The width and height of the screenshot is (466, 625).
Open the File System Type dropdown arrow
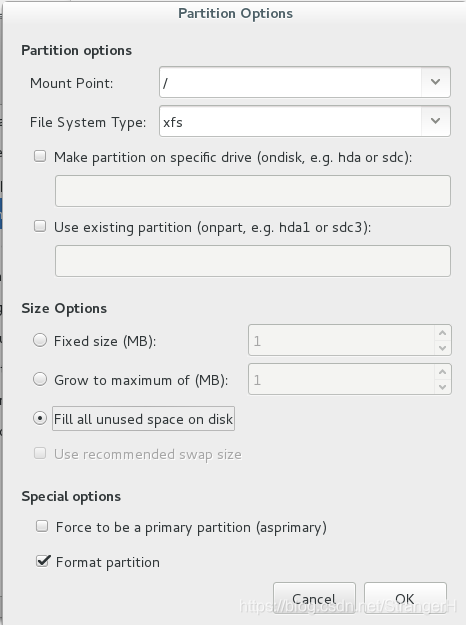pyautogui.click(x=435, y=121)
